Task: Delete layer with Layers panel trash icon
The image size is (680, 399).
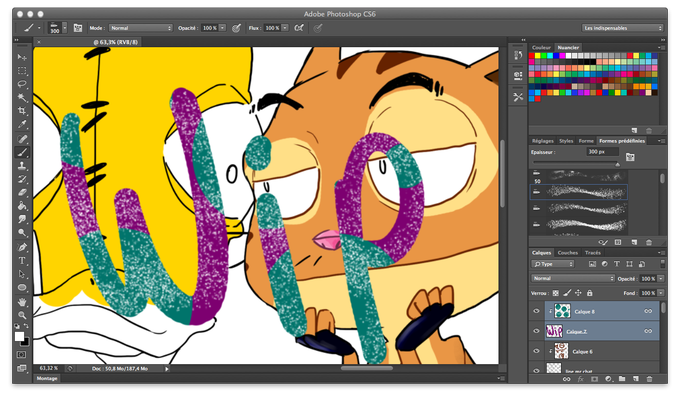Action: click(x=649, y=379)
